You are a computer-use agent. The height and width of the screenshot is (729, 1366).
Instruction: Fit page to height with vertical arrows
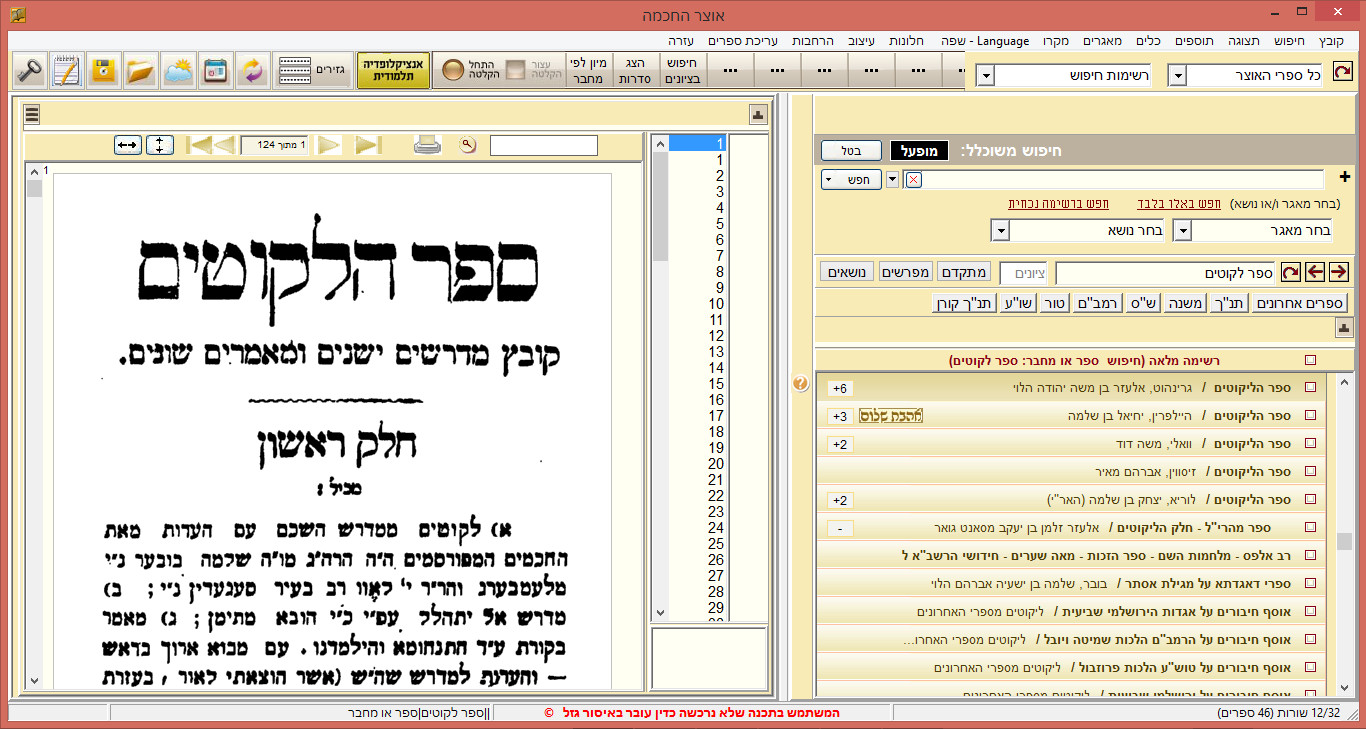[x=160, y=145]
